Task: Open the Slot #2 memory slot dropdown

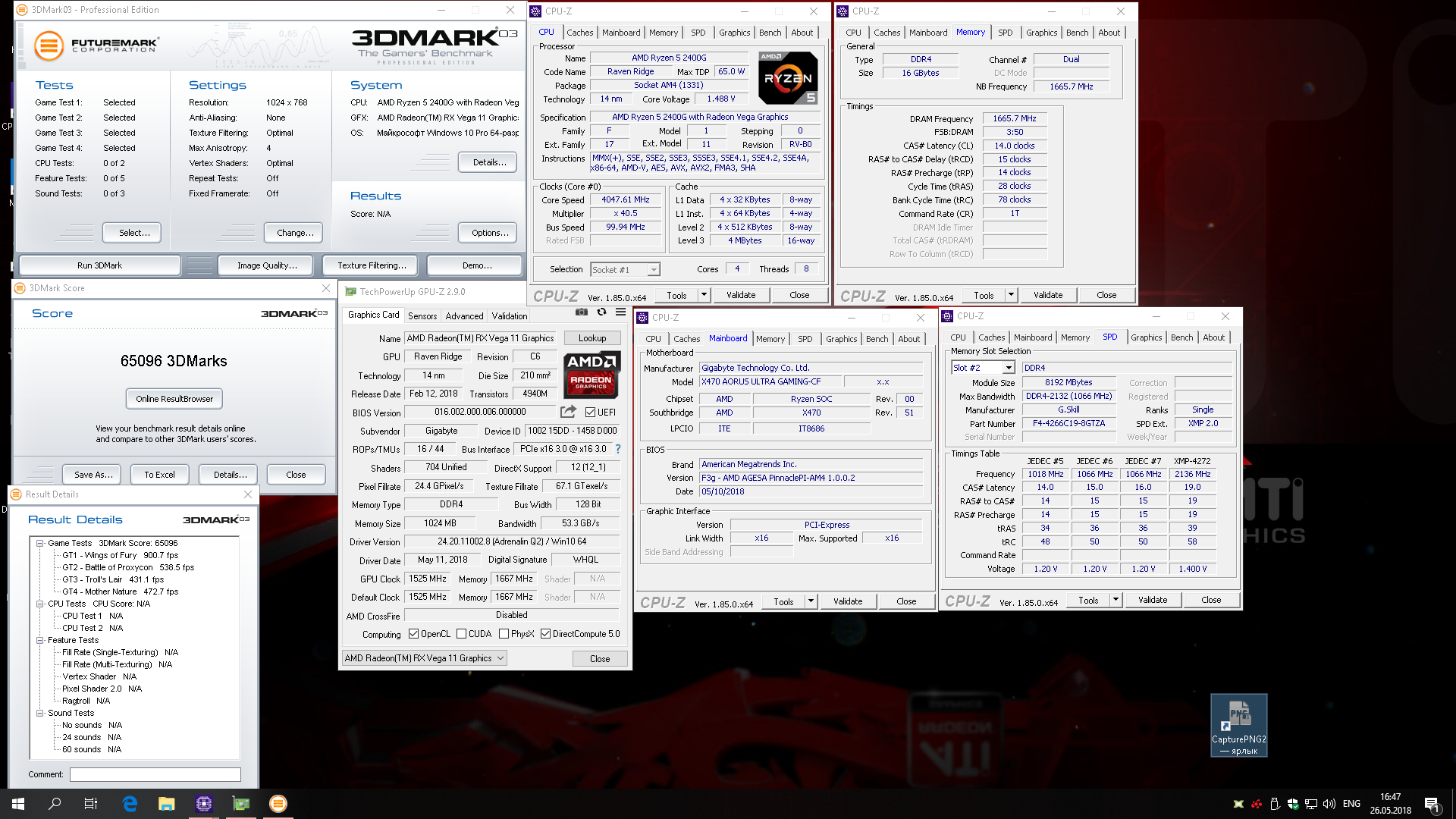Action: click(x=983, y=368)
